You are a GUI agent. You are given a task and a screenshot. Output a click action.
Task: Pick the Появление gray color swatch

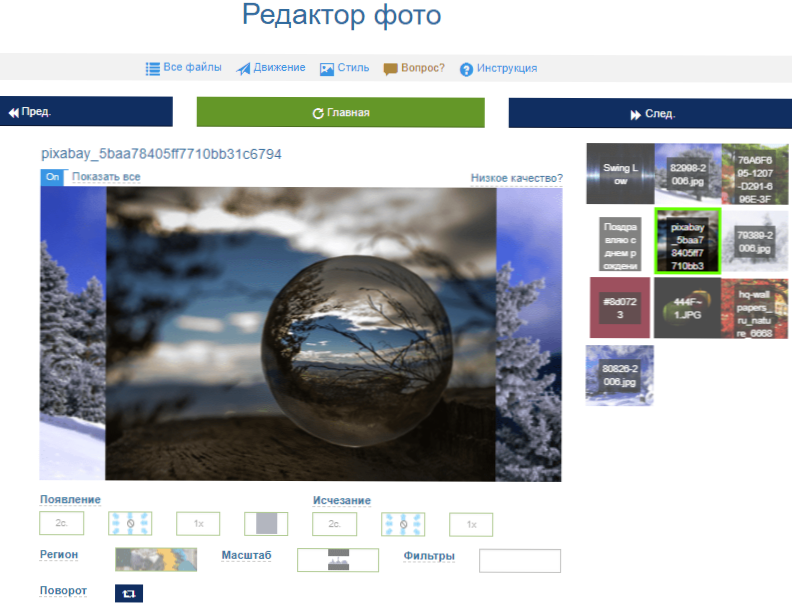click(266, 524)
